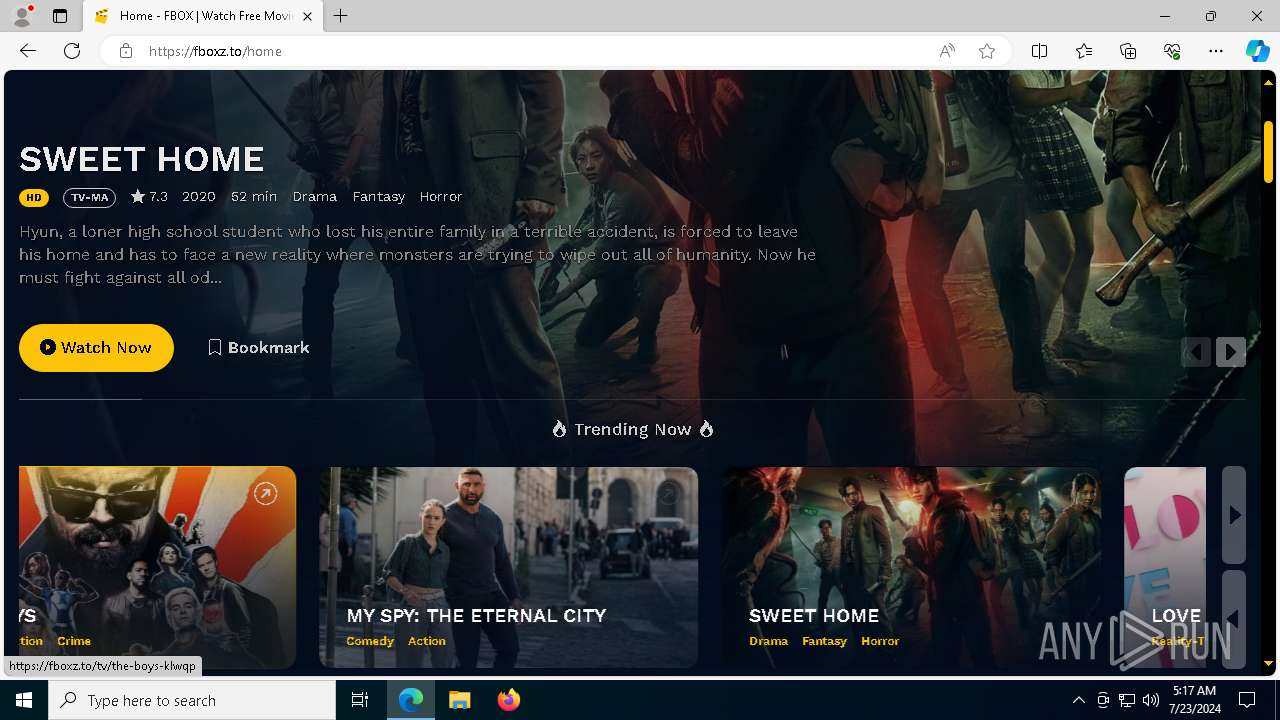This screenshot has height=720, width=1280.
Task: Open Favorites list icon
Action: (x=1084, y=51)
